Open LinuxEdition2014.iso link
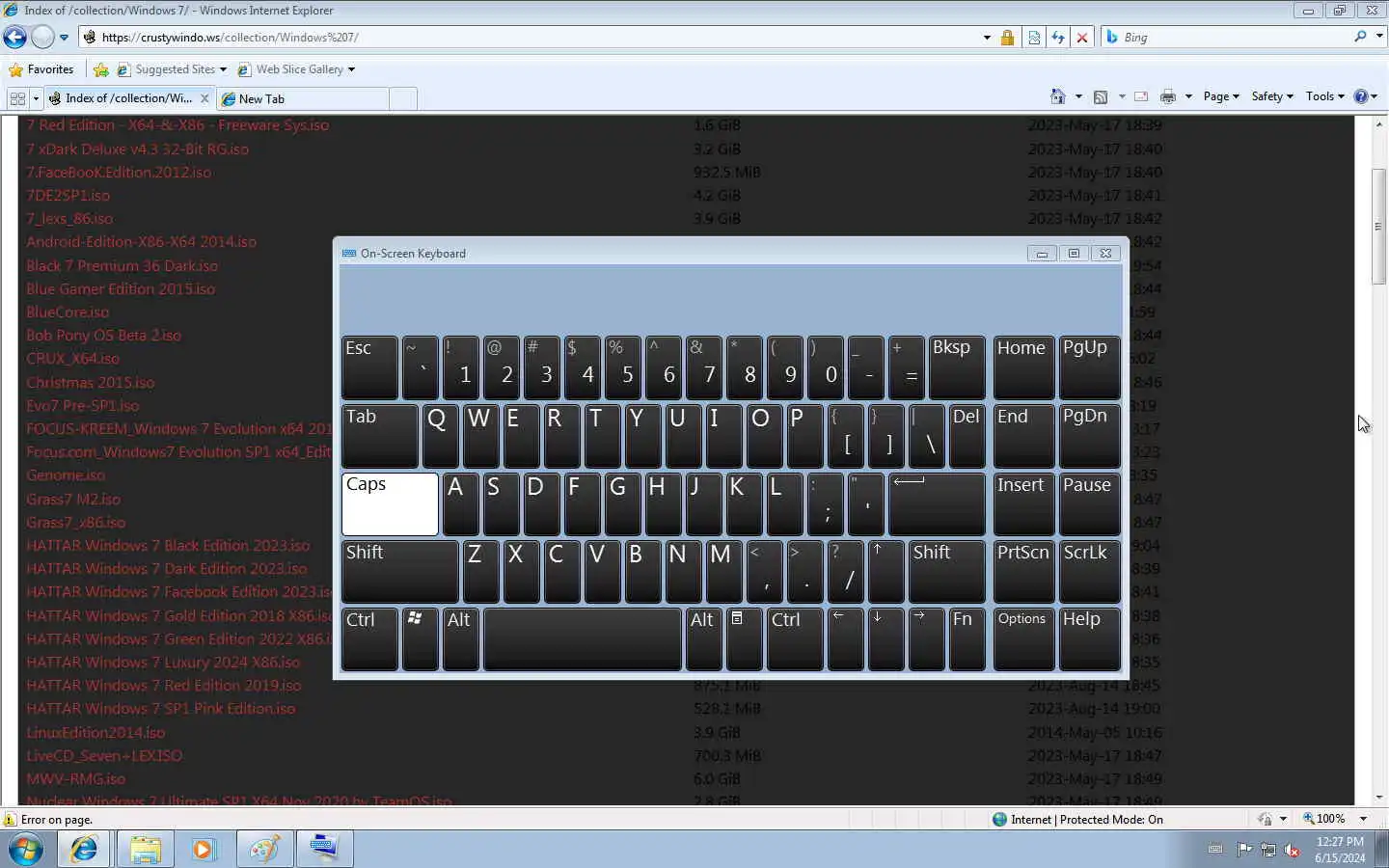The width and height of the screenshot is (1389, 868). [x=95, y=733]
